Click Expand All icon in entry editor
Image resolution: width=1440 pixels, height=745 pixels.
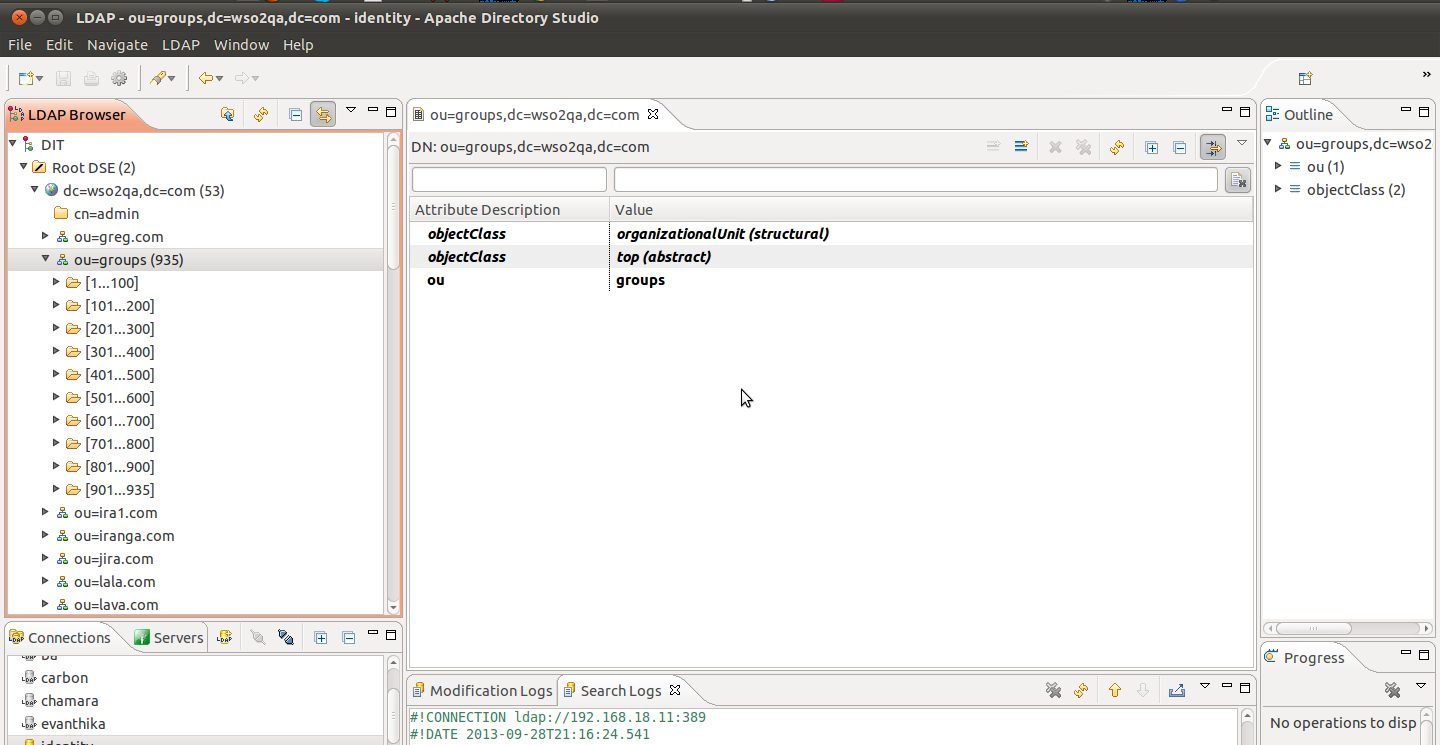pos(1151,147)
